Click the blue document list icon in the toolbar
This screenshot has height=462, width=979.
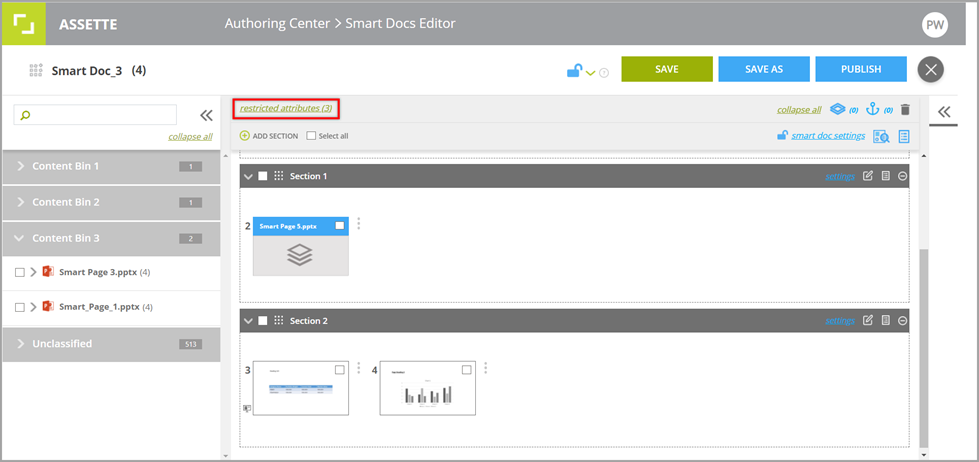(904, 136)
